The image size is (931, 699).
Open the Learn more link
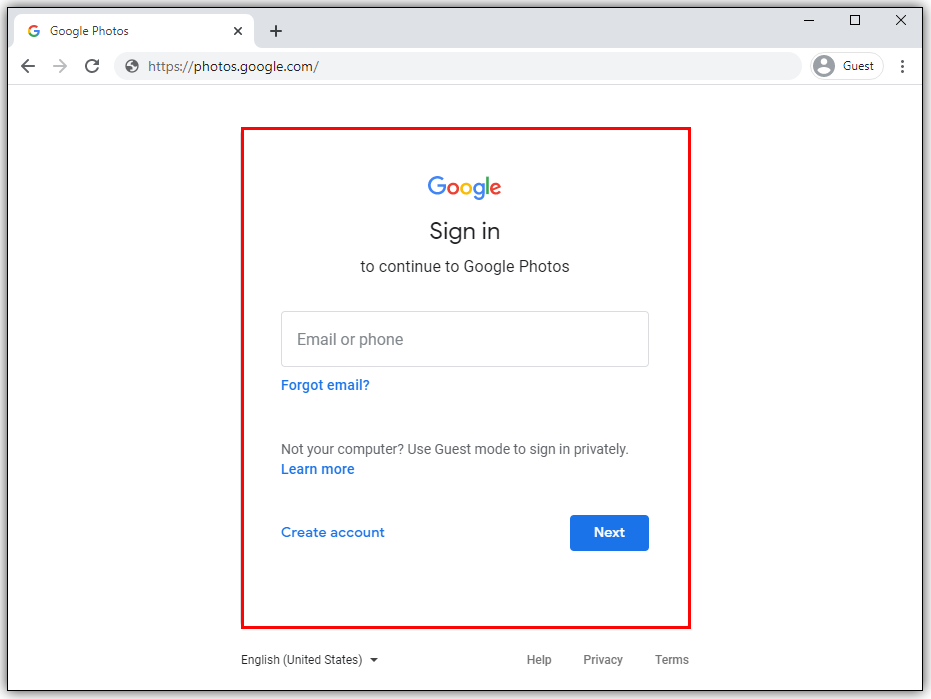[x=318, y=469]
